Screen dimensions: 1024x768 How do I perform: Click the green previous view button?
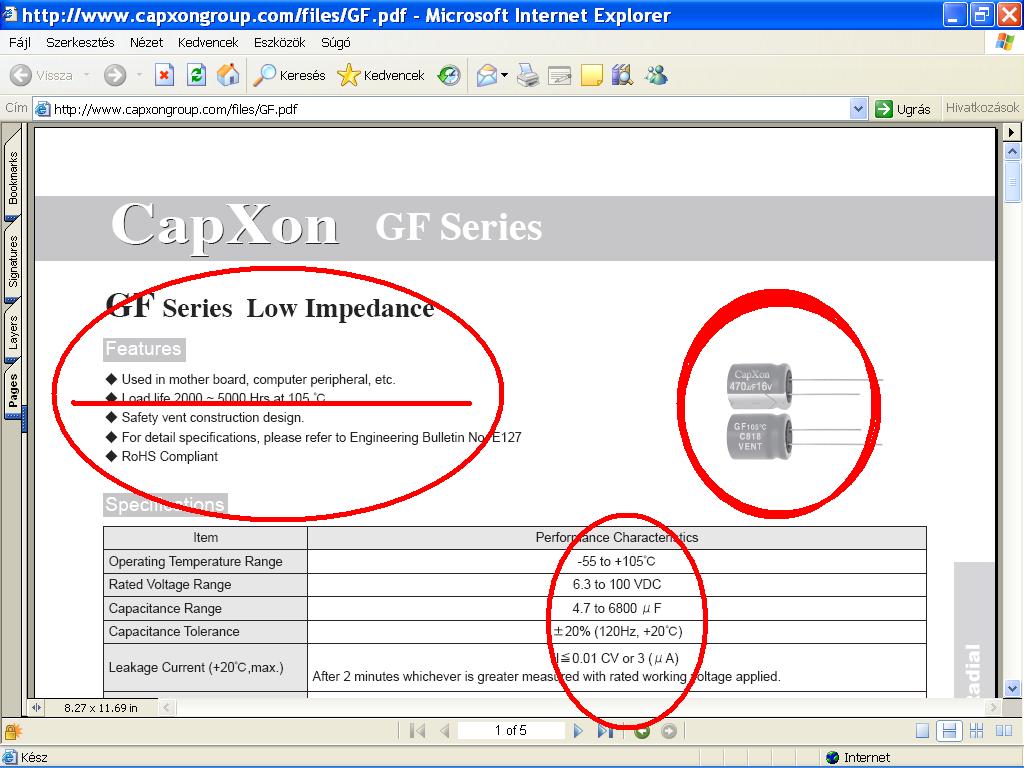coord(642,731)
